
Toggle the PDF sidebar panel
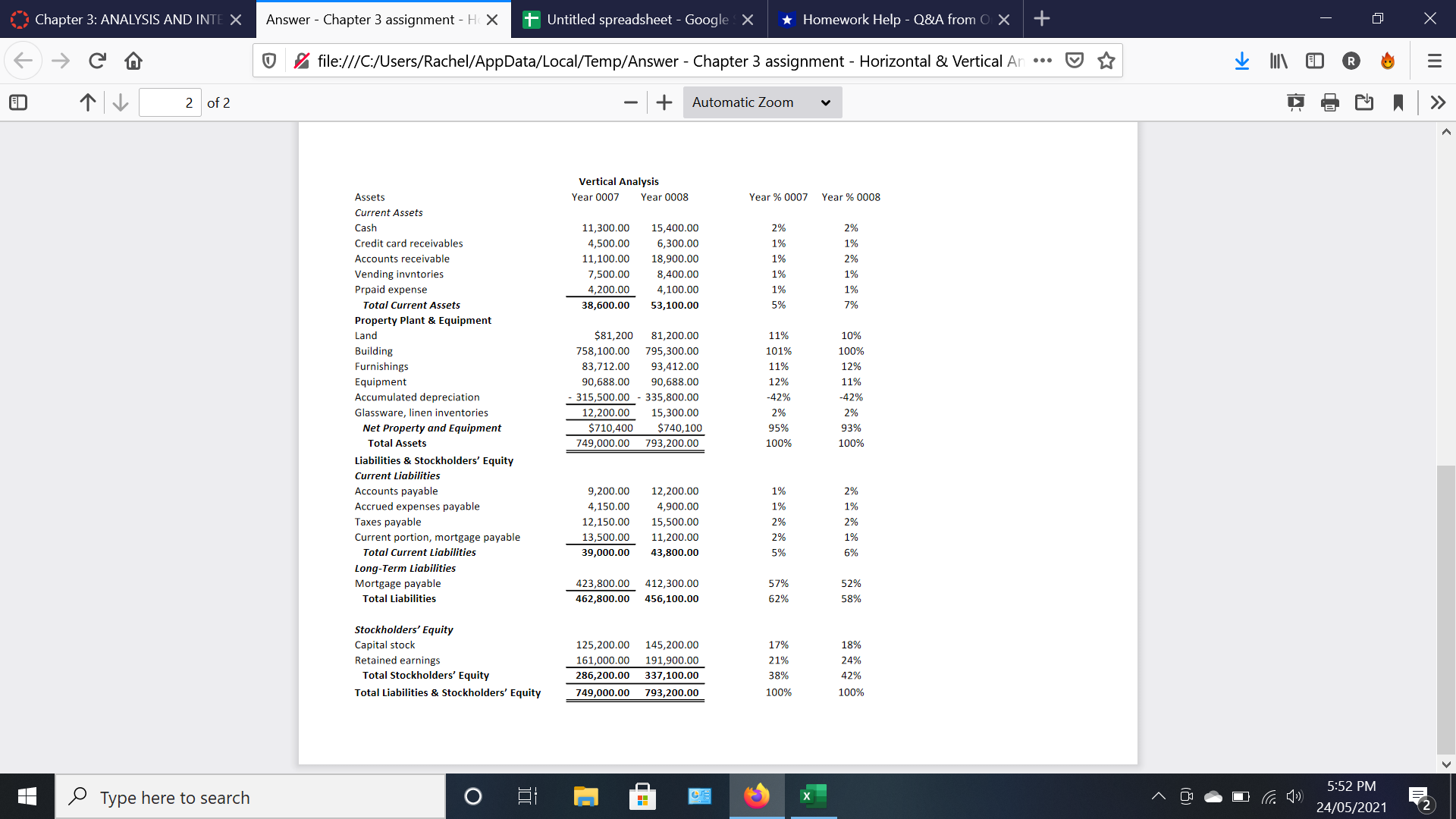[18, 102]
